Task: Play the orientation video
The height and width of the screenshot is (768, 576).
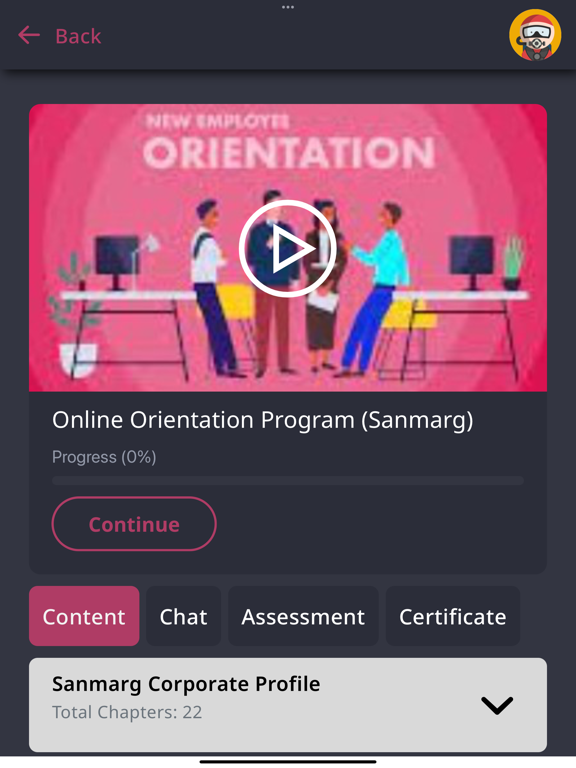Action: (x=288, y=248)
